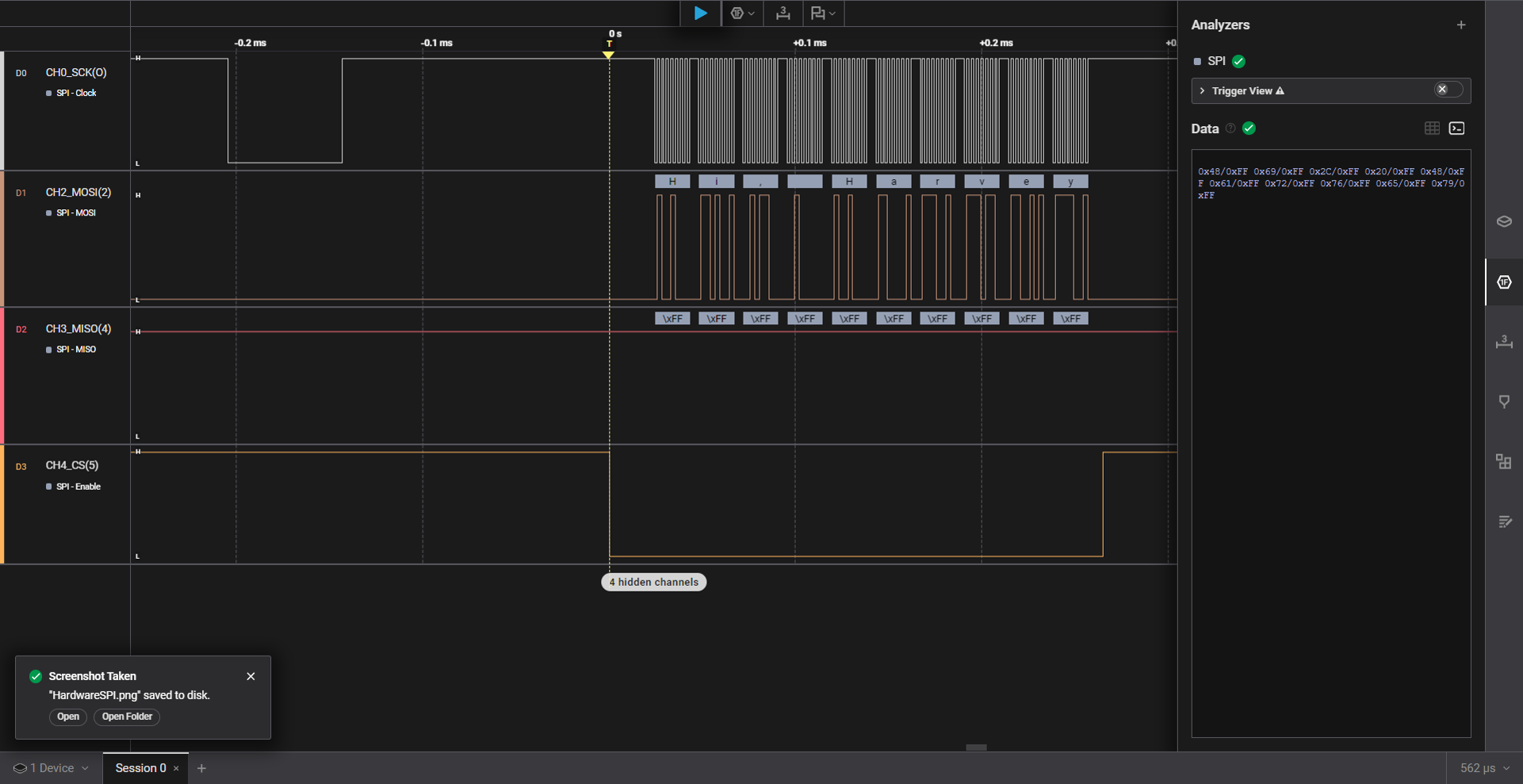Click the yellow trigger marker at 0 s
Image resolution: width=1523 pixels, height=784 pixels.
coord(608,55)
